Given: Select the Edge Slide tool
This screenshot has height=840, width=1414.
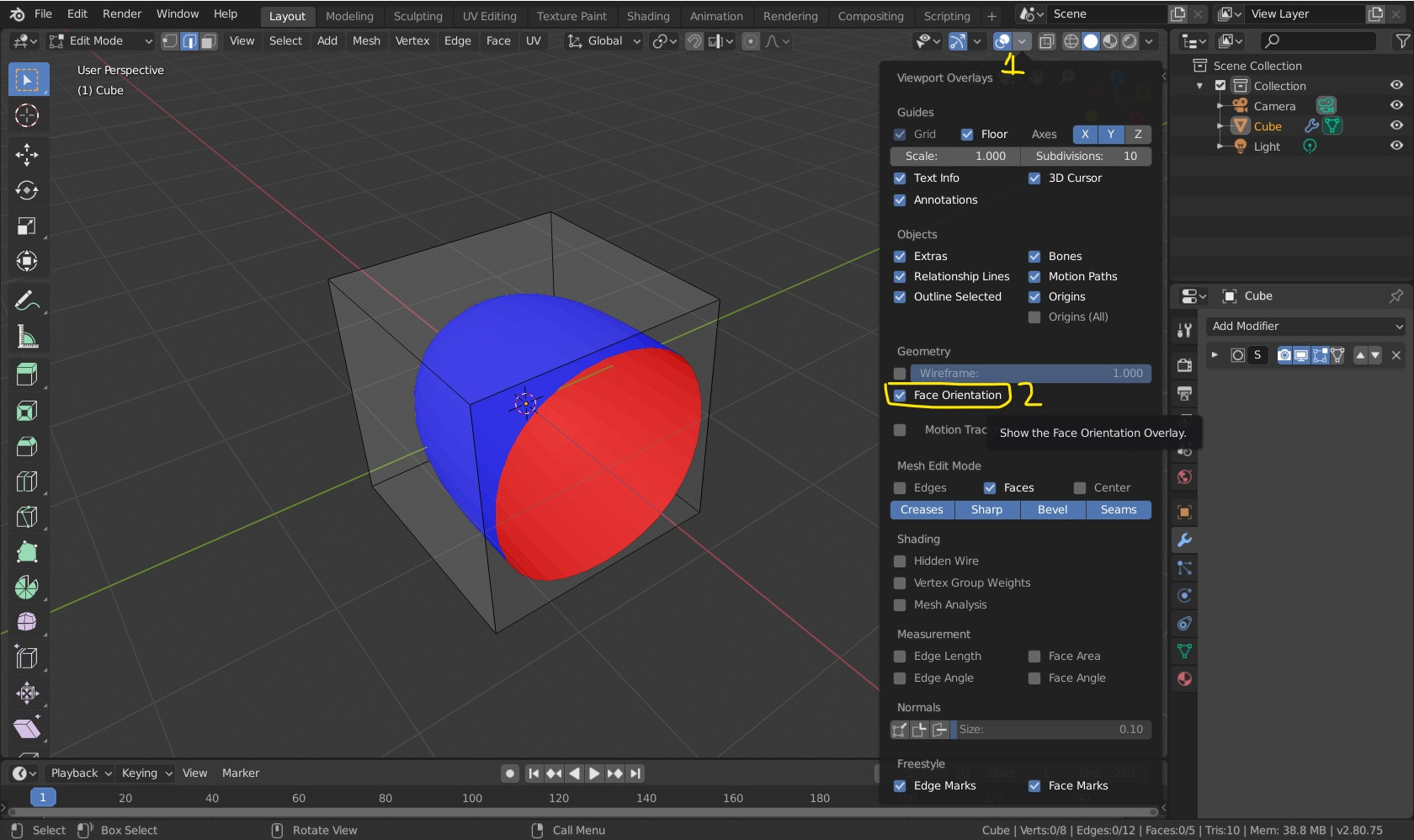Looking at the screenshot, I should coord(27,657).
